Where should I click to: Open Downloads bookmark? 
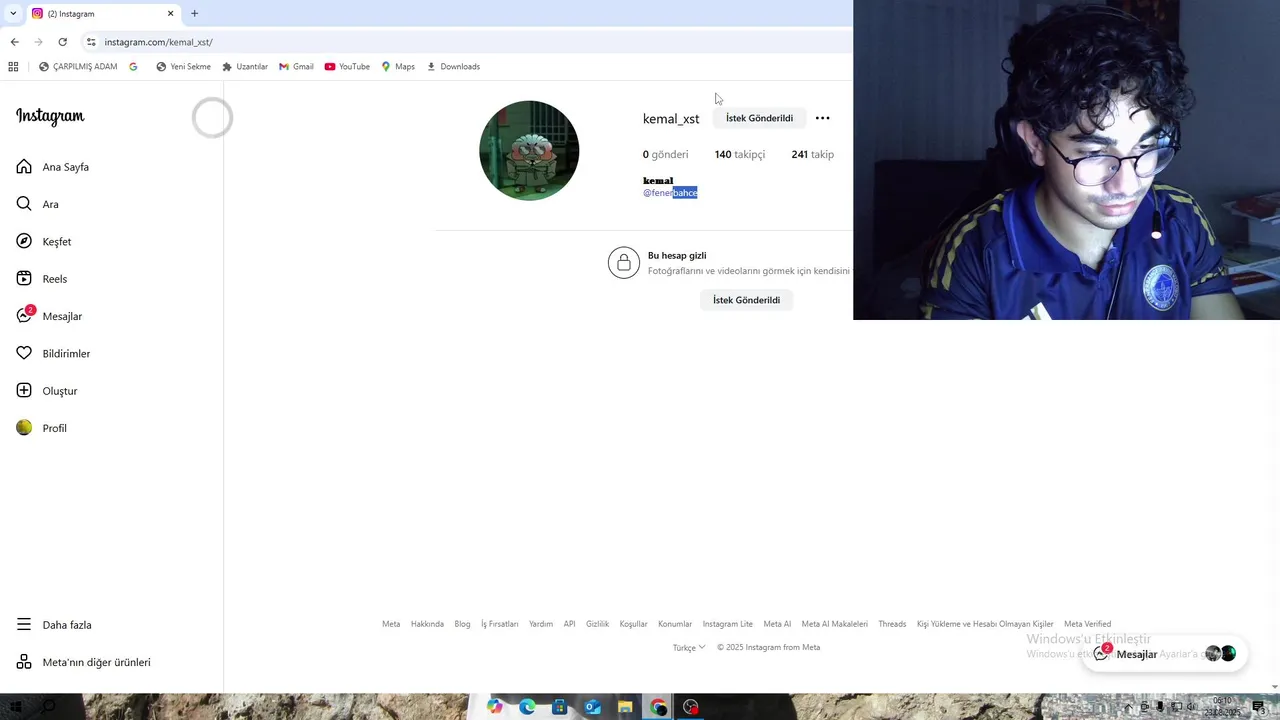(453, 67)
